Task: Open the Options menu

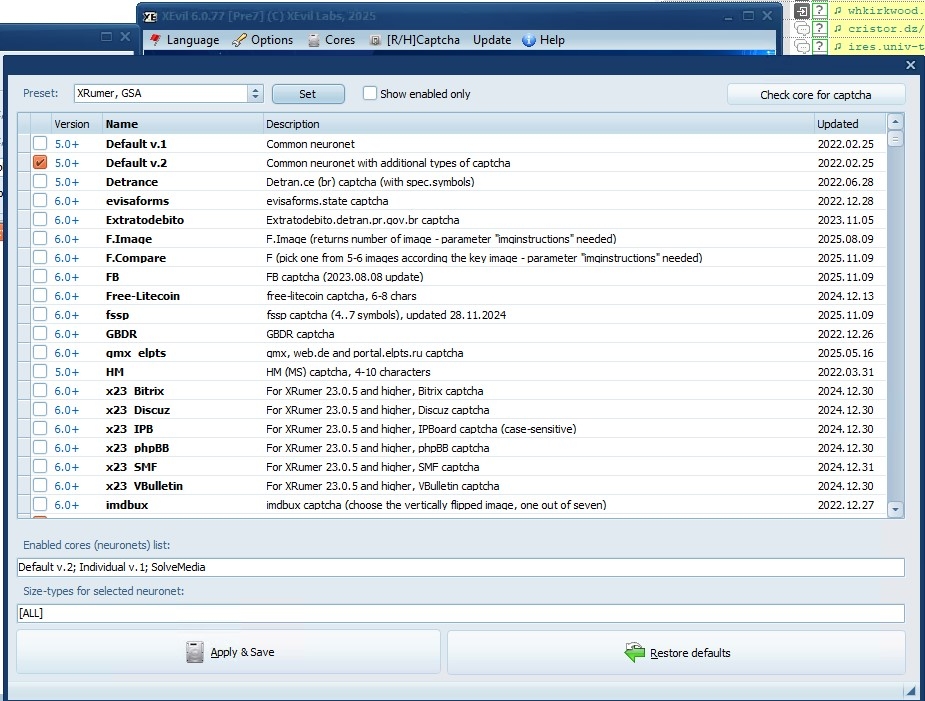Action: (x=263, y=40)
